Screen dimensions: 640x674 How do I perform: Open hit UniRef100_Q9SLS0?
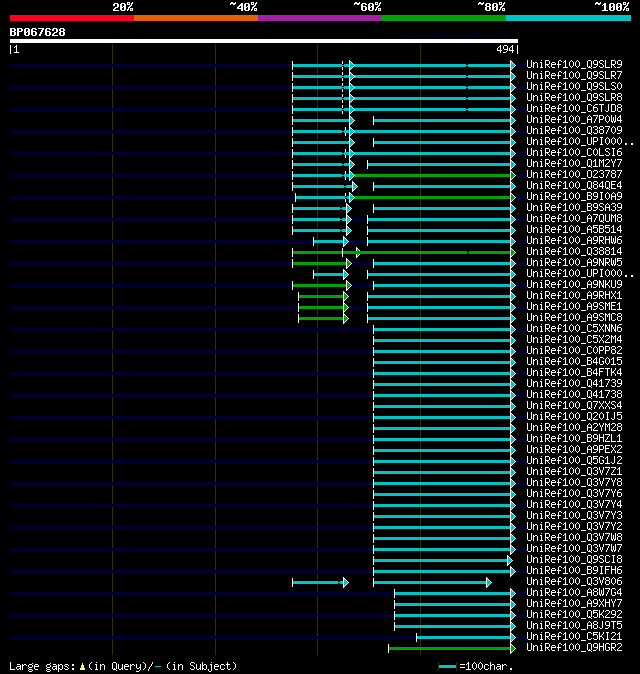point(574,86)
